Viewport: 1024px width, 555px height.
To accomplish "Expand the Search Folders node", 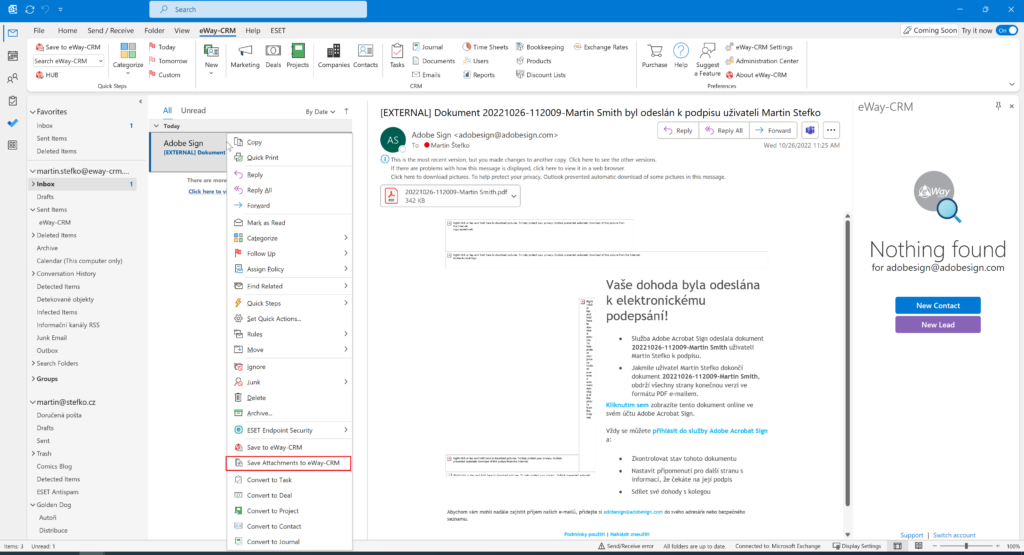I will point(33,363).
